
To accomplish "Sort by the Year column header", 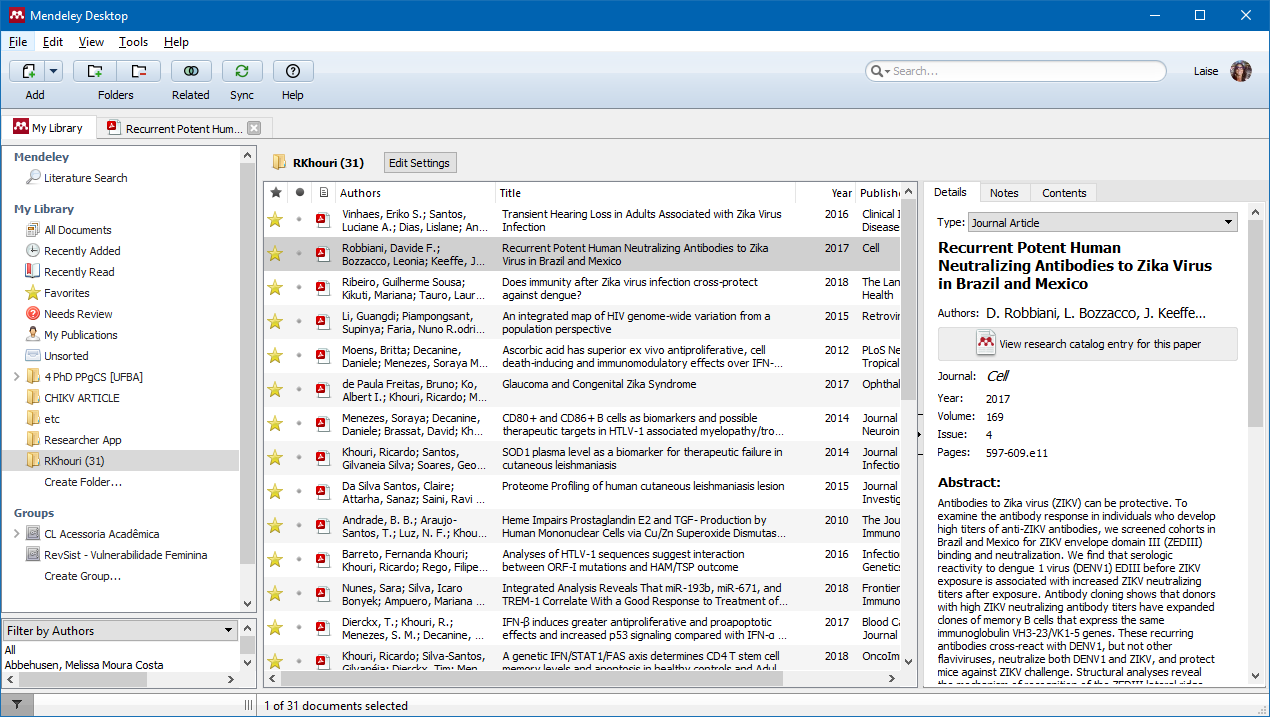I will point(842,193).
